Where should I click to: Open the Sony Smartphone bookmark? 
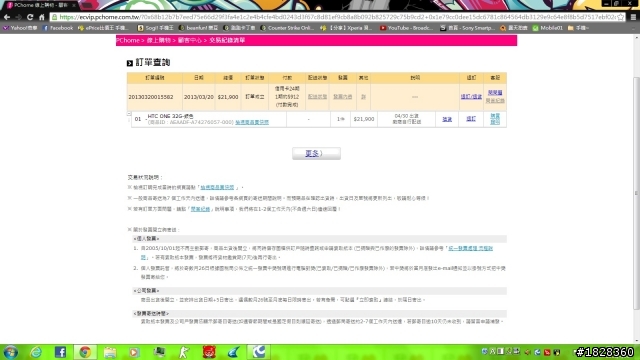tap(468, 28)
